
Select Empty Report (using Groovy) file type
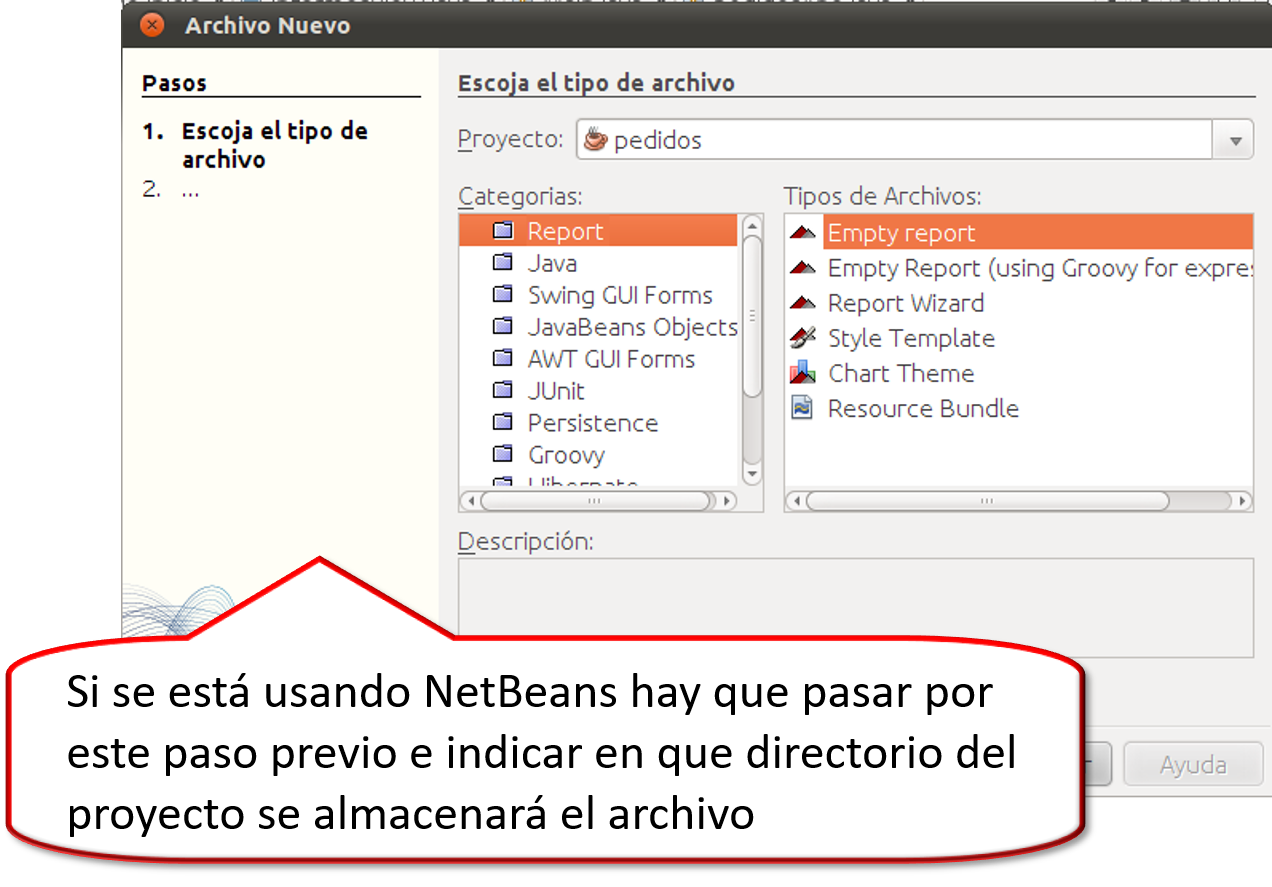1039,269
